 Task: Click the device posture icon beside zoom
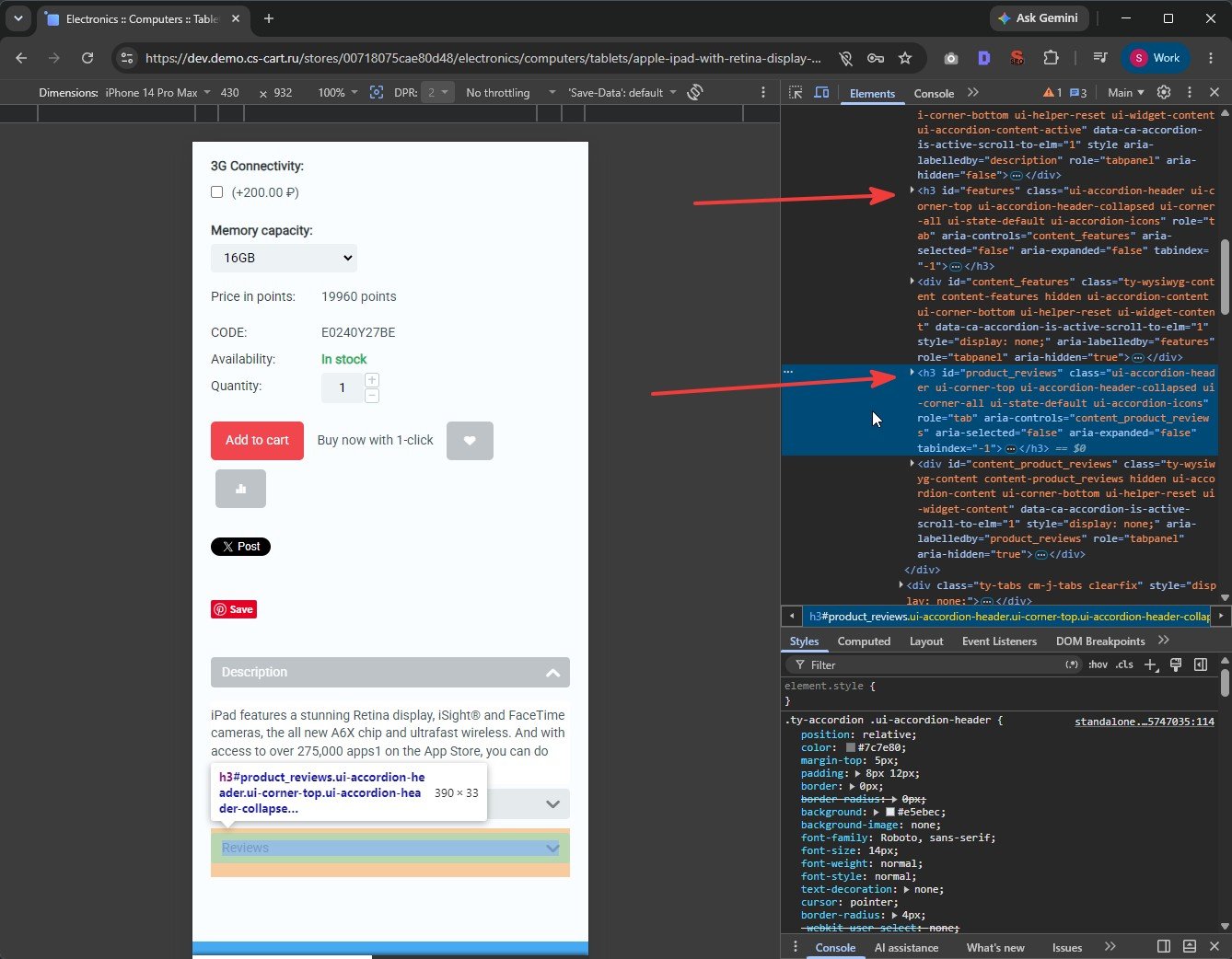[x=376, y=92]
